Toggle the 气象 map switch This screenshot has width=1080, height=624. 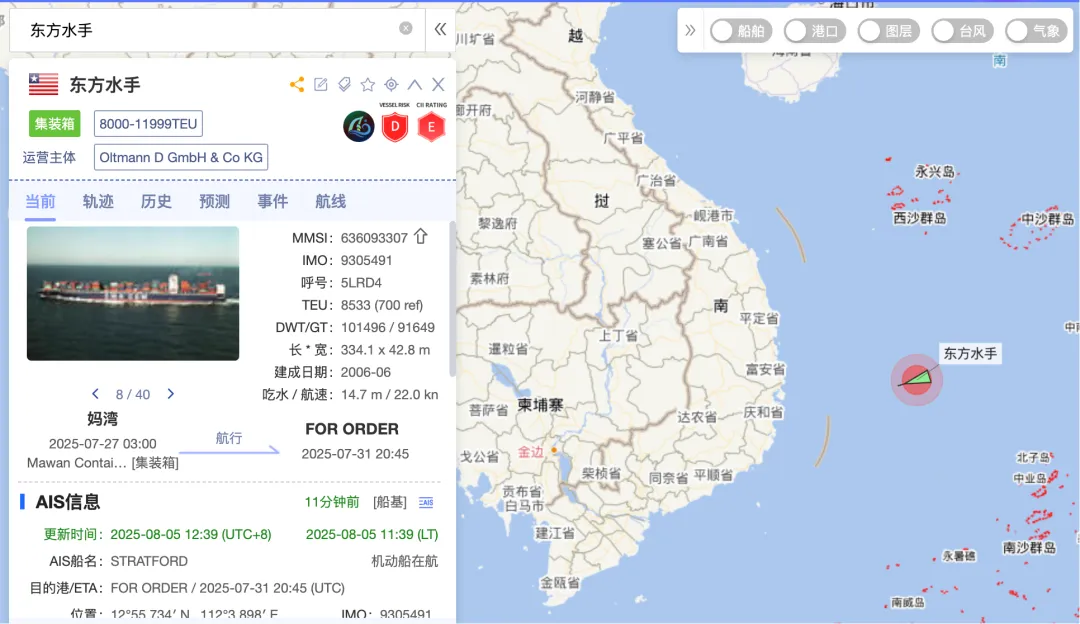(1035, 31)
